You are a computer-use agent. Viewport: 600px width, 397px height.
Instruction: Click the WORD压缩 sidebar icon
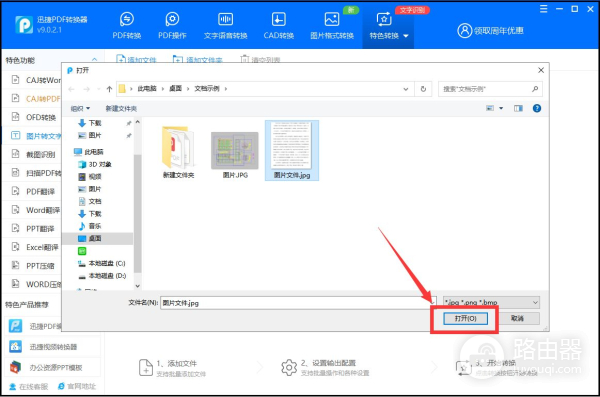[15, 284]
